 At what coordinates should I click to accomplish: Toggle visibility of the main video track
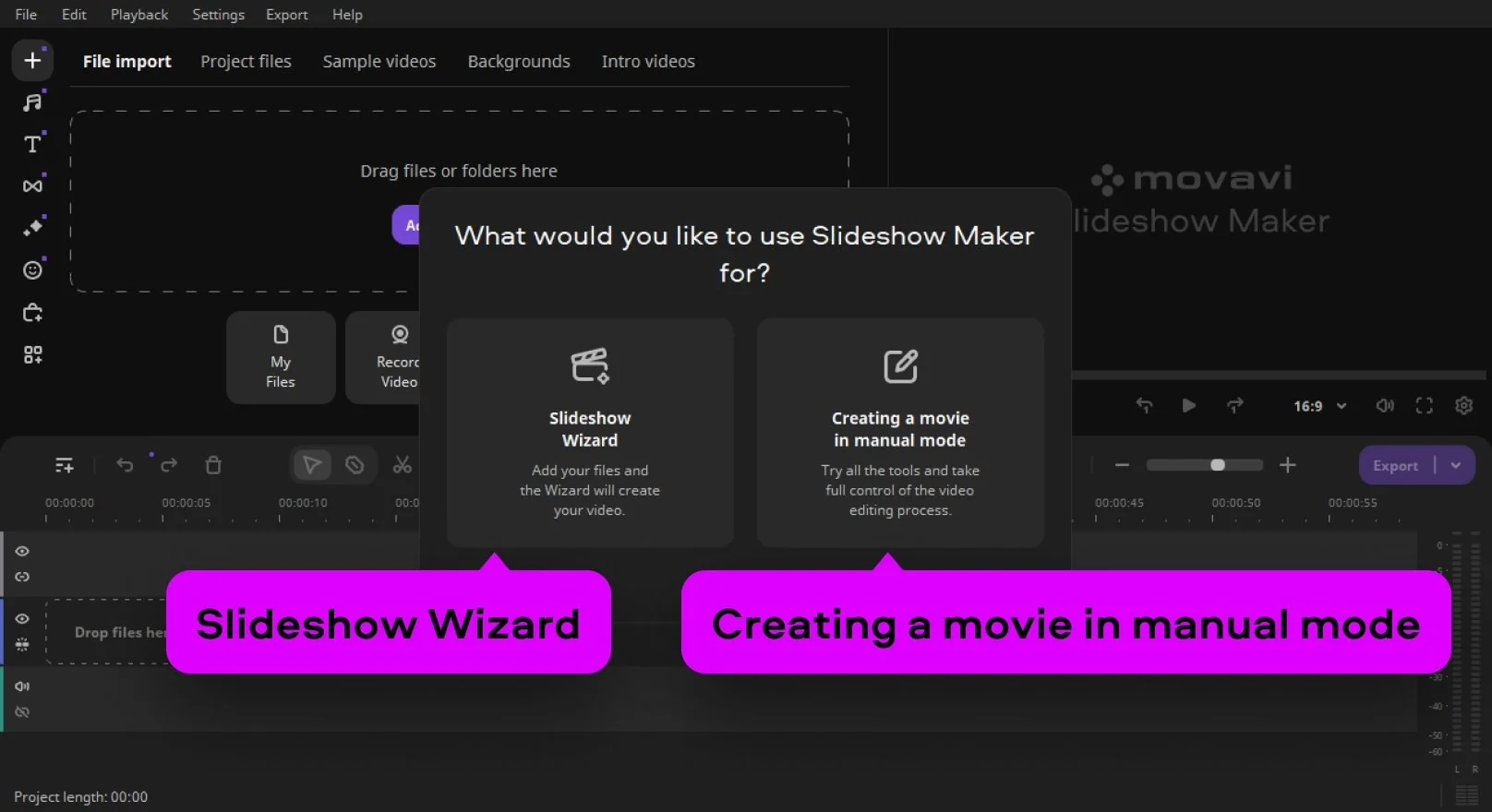22,618
